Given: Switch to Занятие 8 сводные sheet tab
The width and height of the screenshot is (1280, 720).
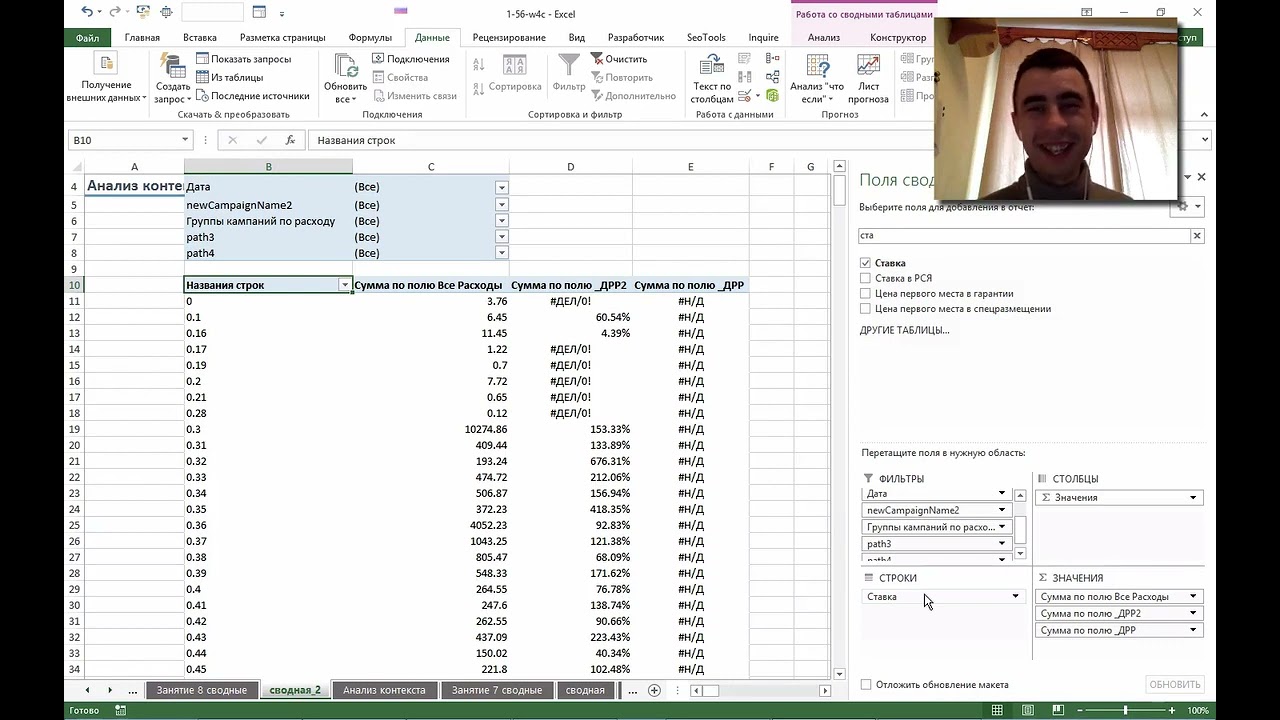Looking at the screenshot, I should 201,690.
